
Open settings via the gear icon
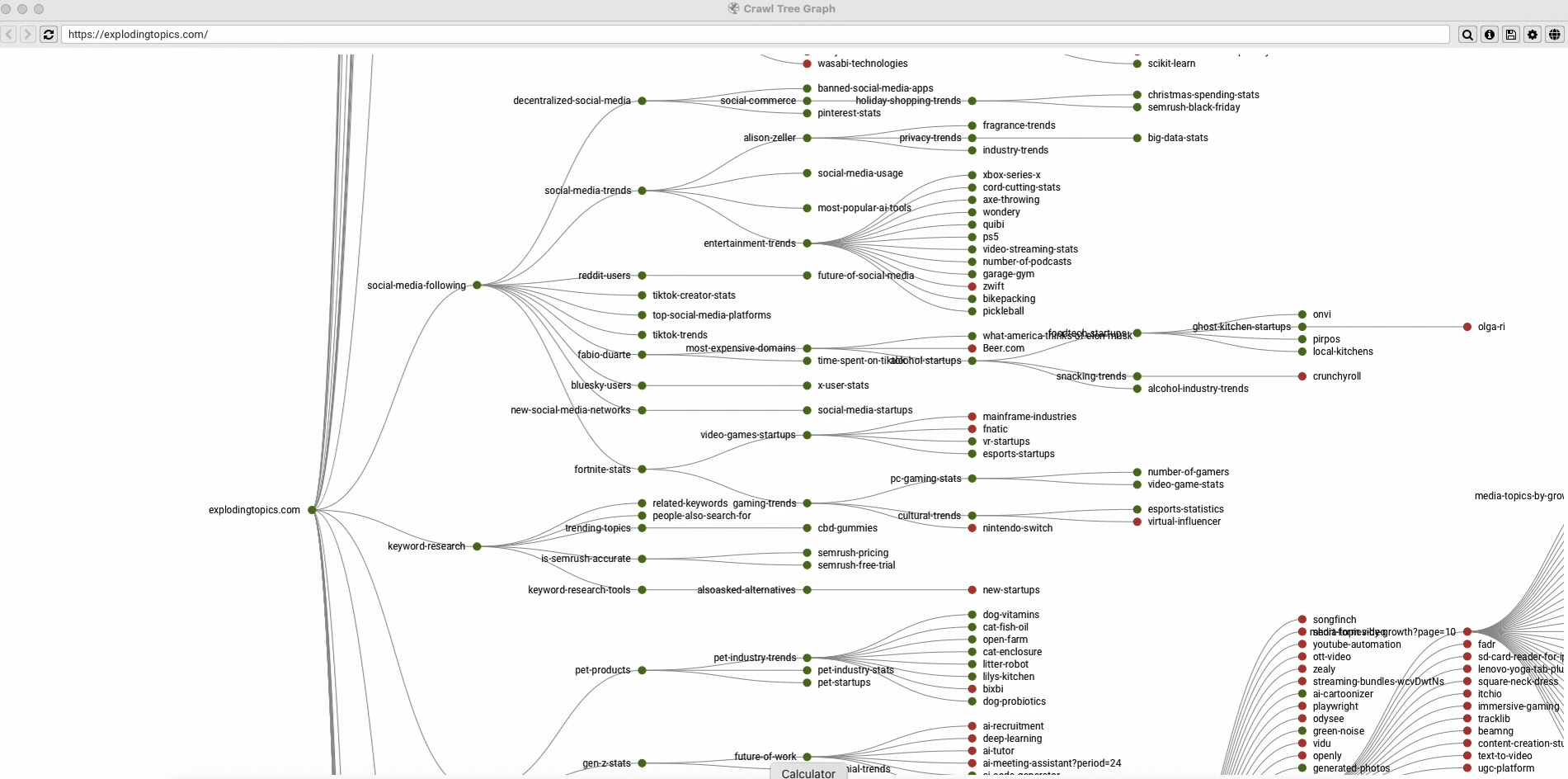1533,35
